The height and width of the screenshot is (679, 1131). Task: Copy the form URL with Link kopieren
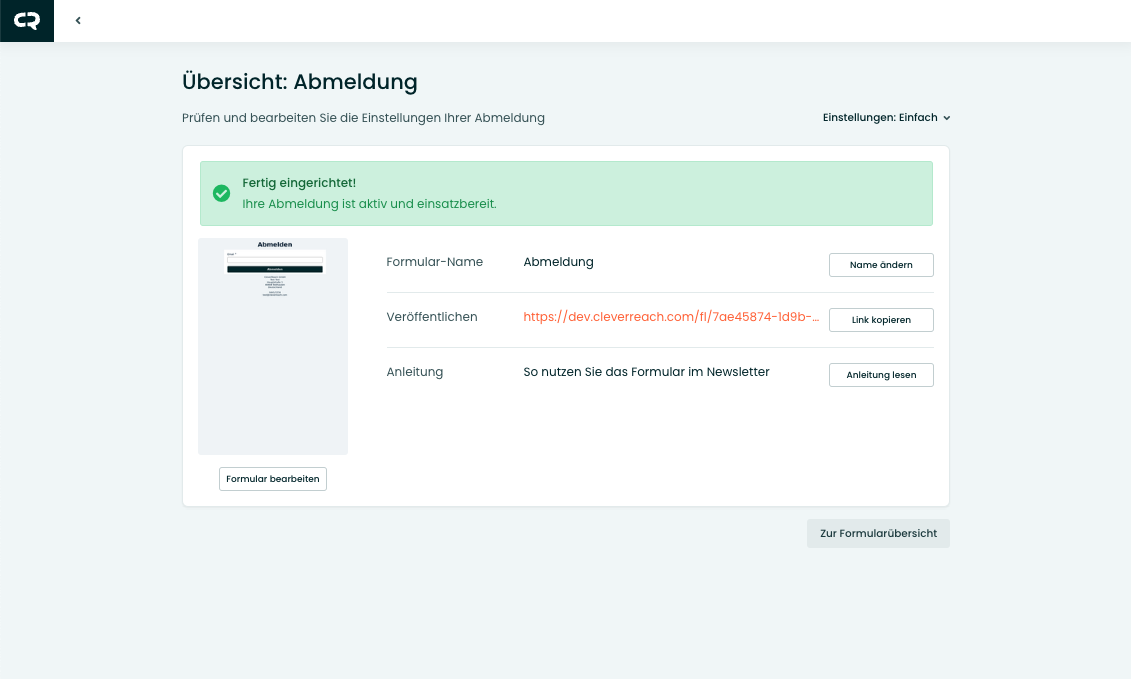[880, 320]
